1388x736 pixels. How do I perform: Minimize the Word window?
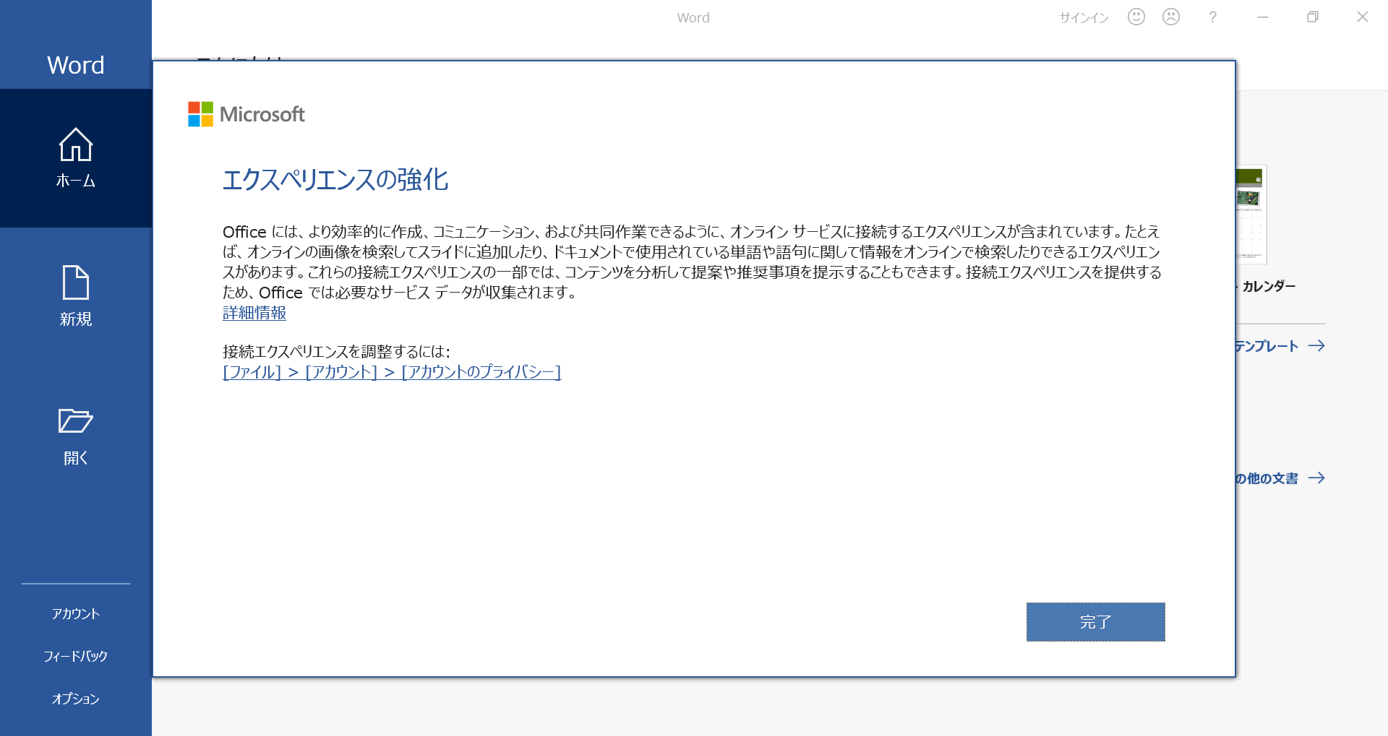click(1262, 17)
